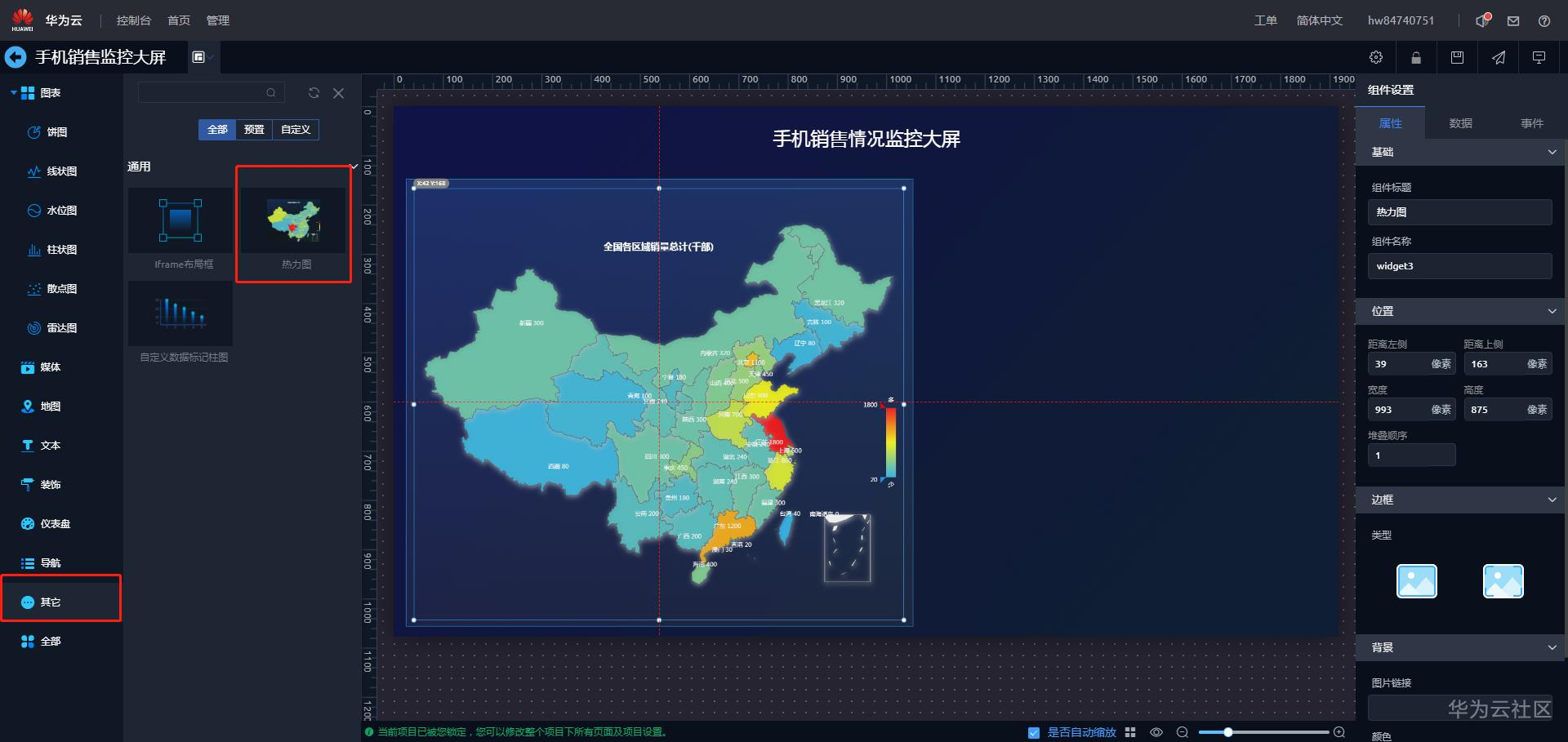This screenshot has height=742, width=1568.
Task: Edit the 距离左侧 value 39
Action: pos(1411,364)
